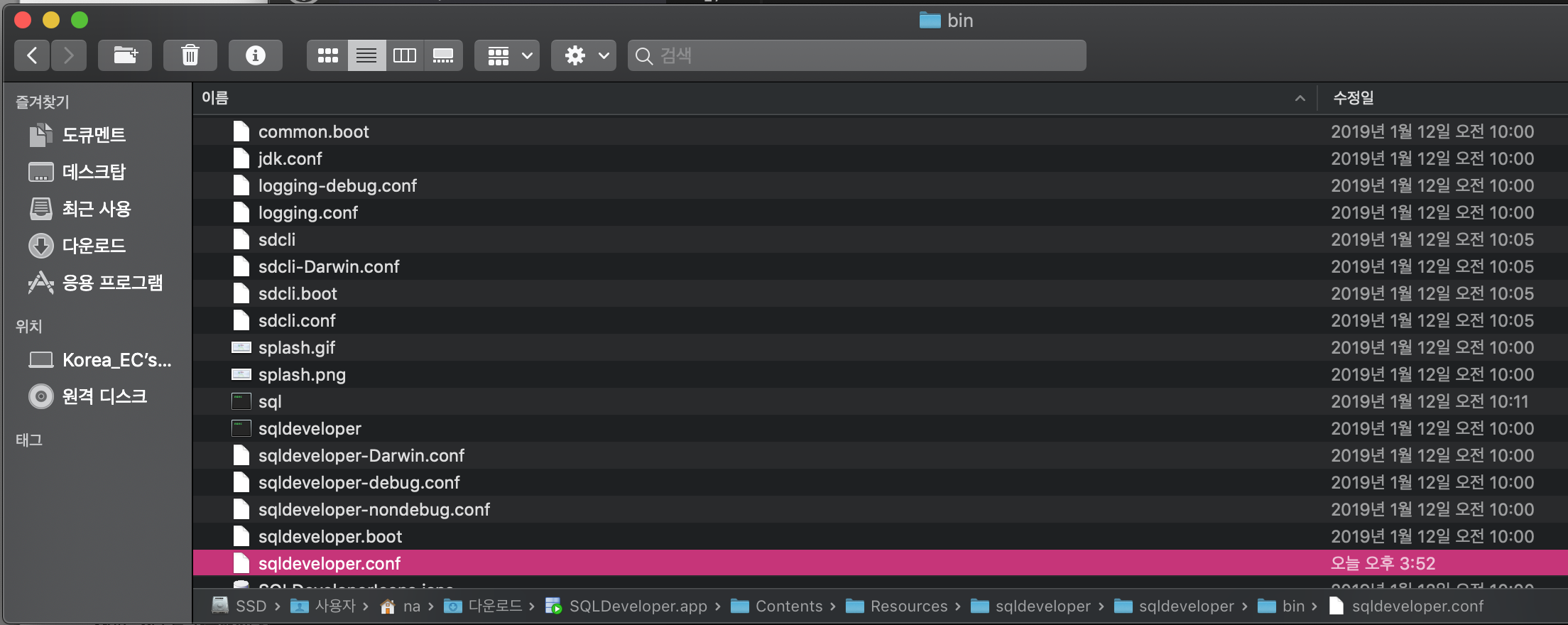The height and width of the screenshot is (625, 1568).
Task: Switch to icon view
Action: point(327,55)
